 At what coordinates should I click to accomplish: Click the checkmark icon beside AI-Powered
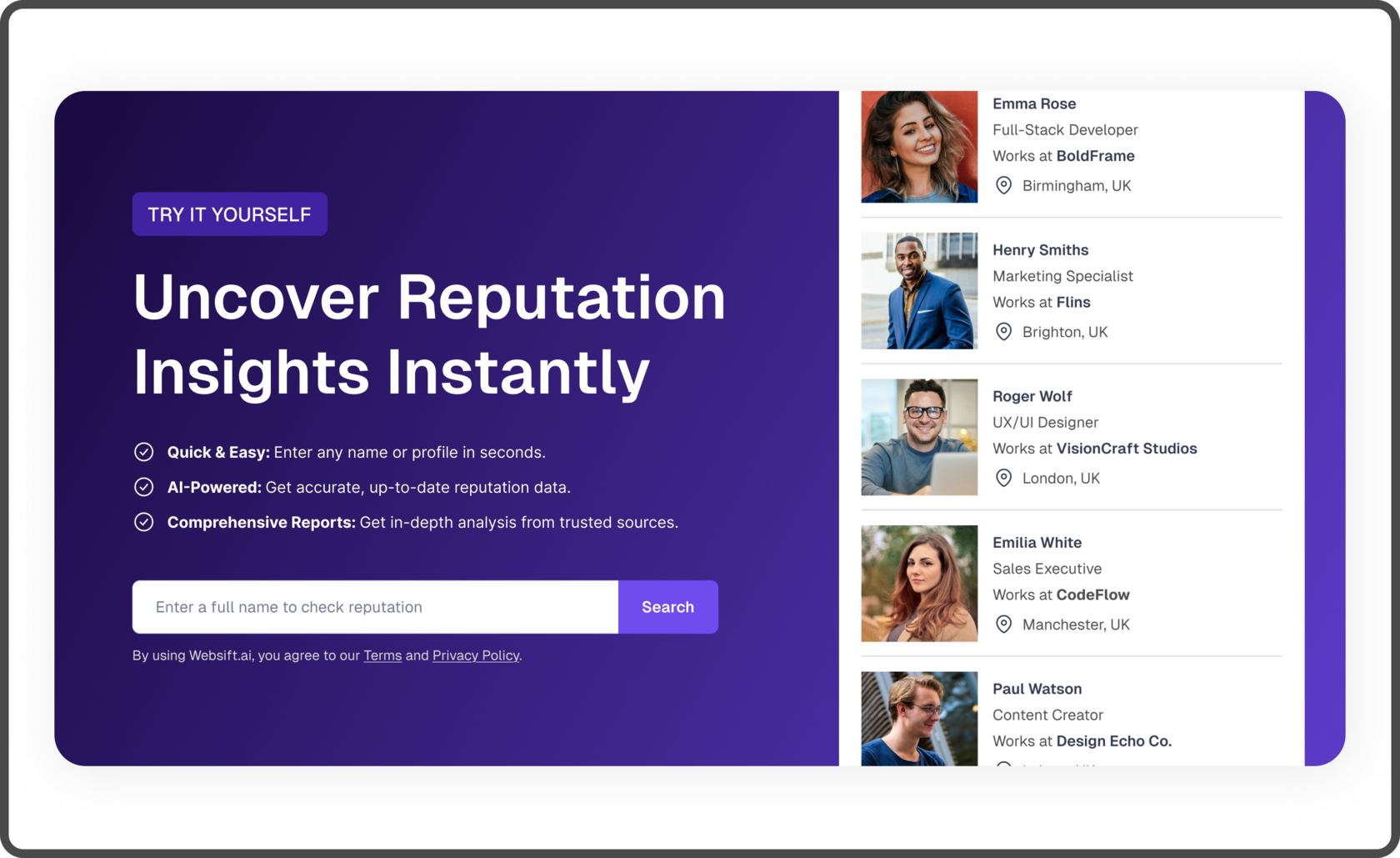[144, 487]
